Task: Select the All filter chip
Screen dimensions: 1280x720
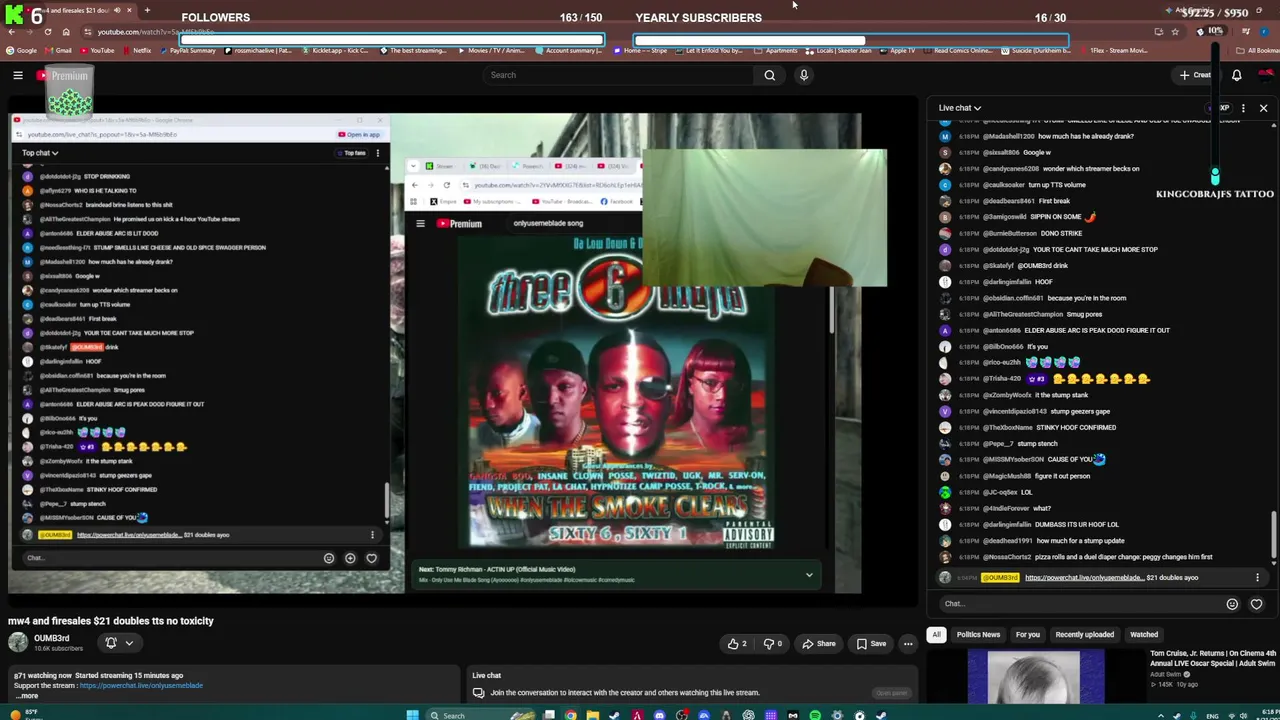Action: (937, 635)
